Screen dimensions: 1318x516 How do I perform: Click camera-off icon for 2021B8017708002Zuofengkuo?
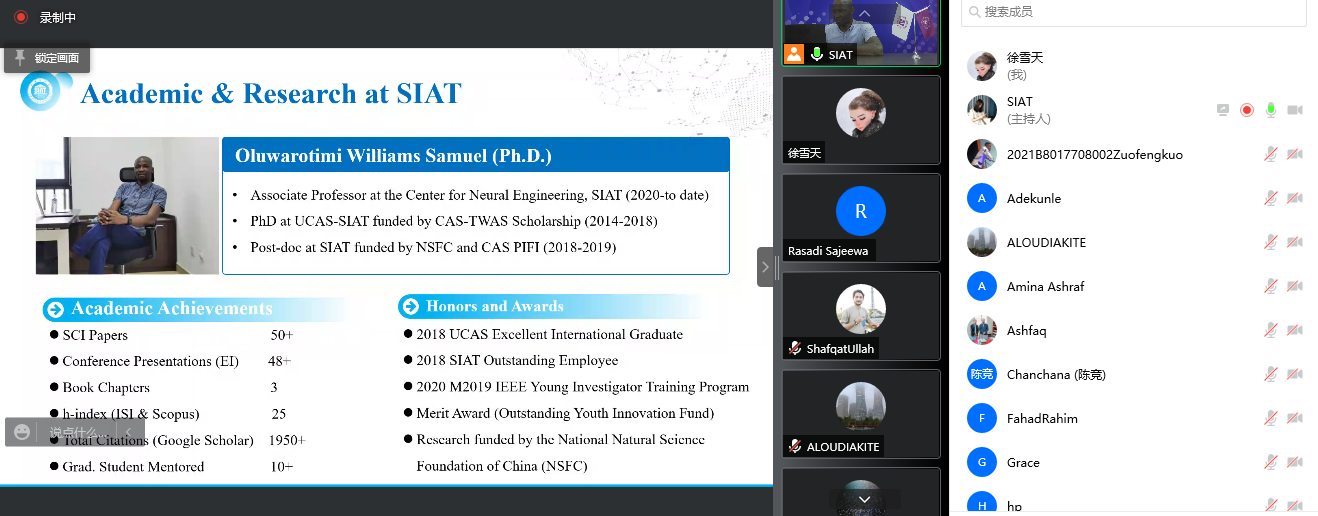[1294, 154]
